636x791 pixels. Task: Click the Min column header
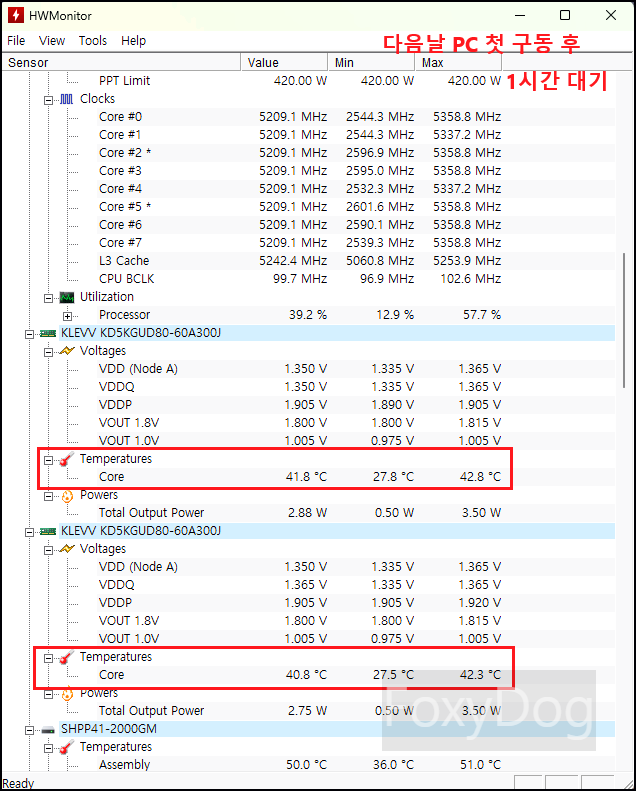tap(371, 63)
